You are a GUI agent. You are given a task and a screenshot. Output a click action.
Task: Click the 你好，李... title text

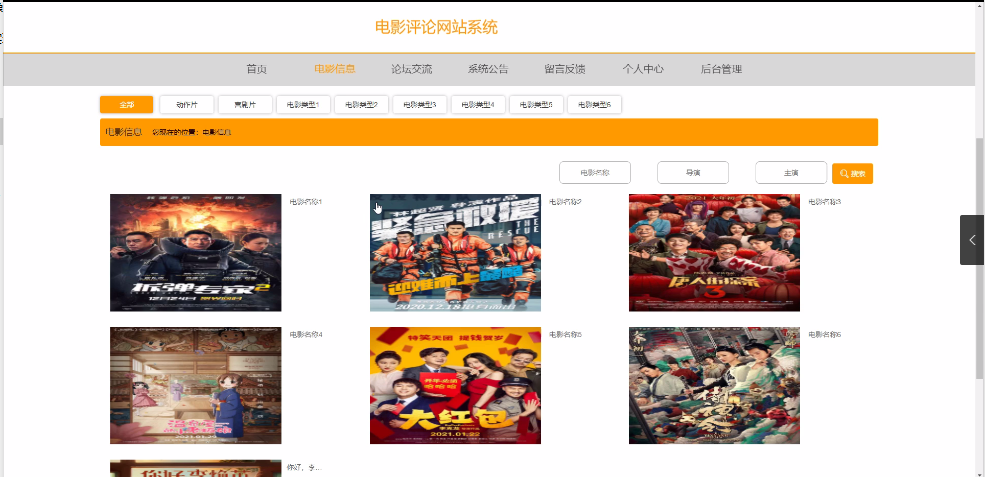(304, 468)
